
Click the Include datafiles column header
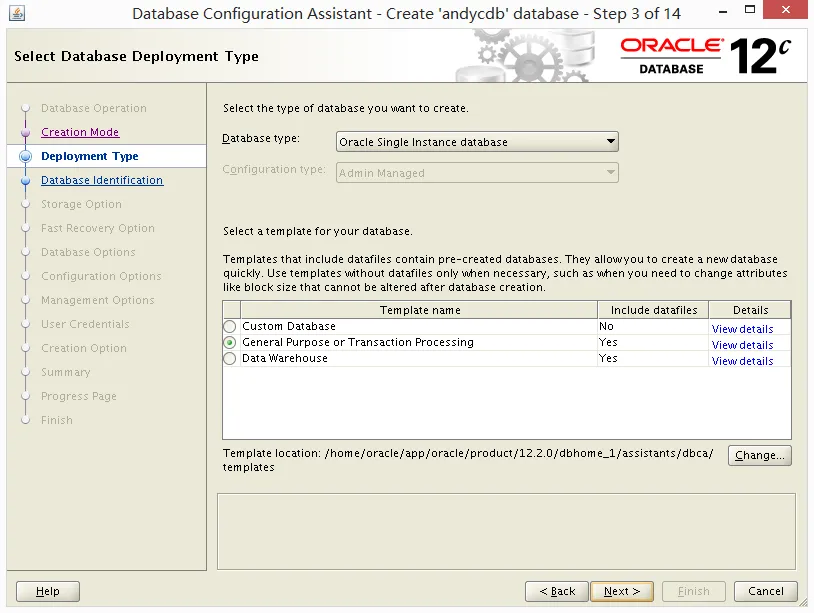[x=653, y=310]
